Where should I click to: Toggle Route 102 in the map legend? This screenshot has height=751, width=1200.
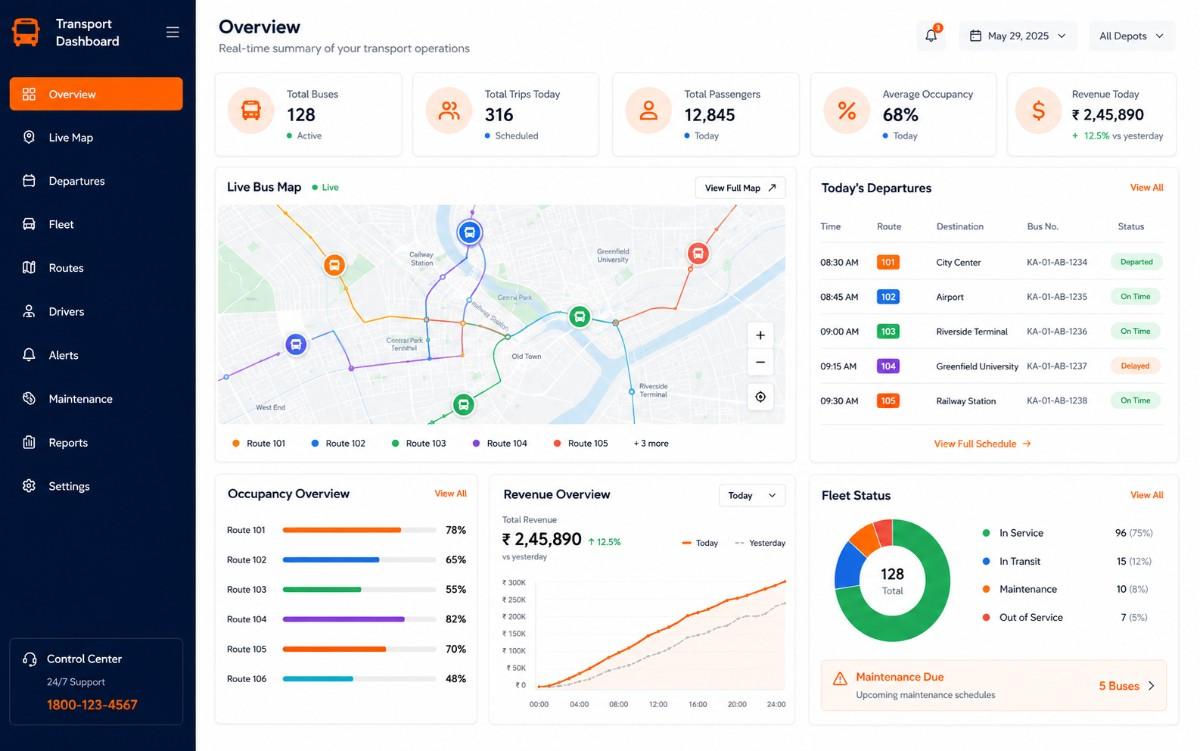coord(339,443)
